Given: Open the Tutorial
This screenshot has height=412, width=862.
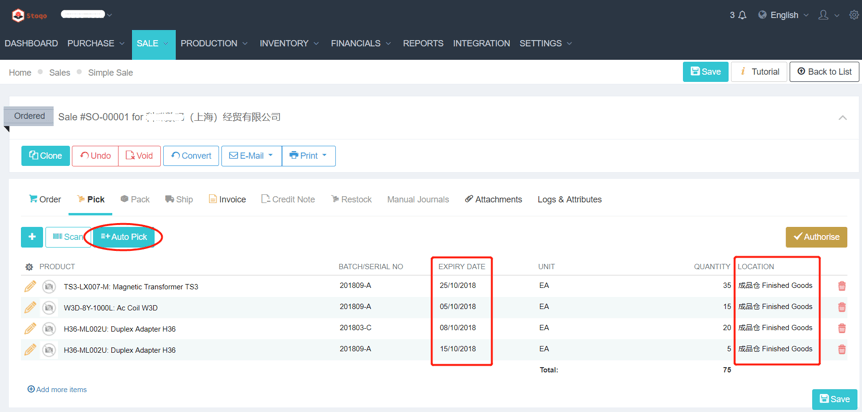Looking at the screenshot, I should point(760,72).
